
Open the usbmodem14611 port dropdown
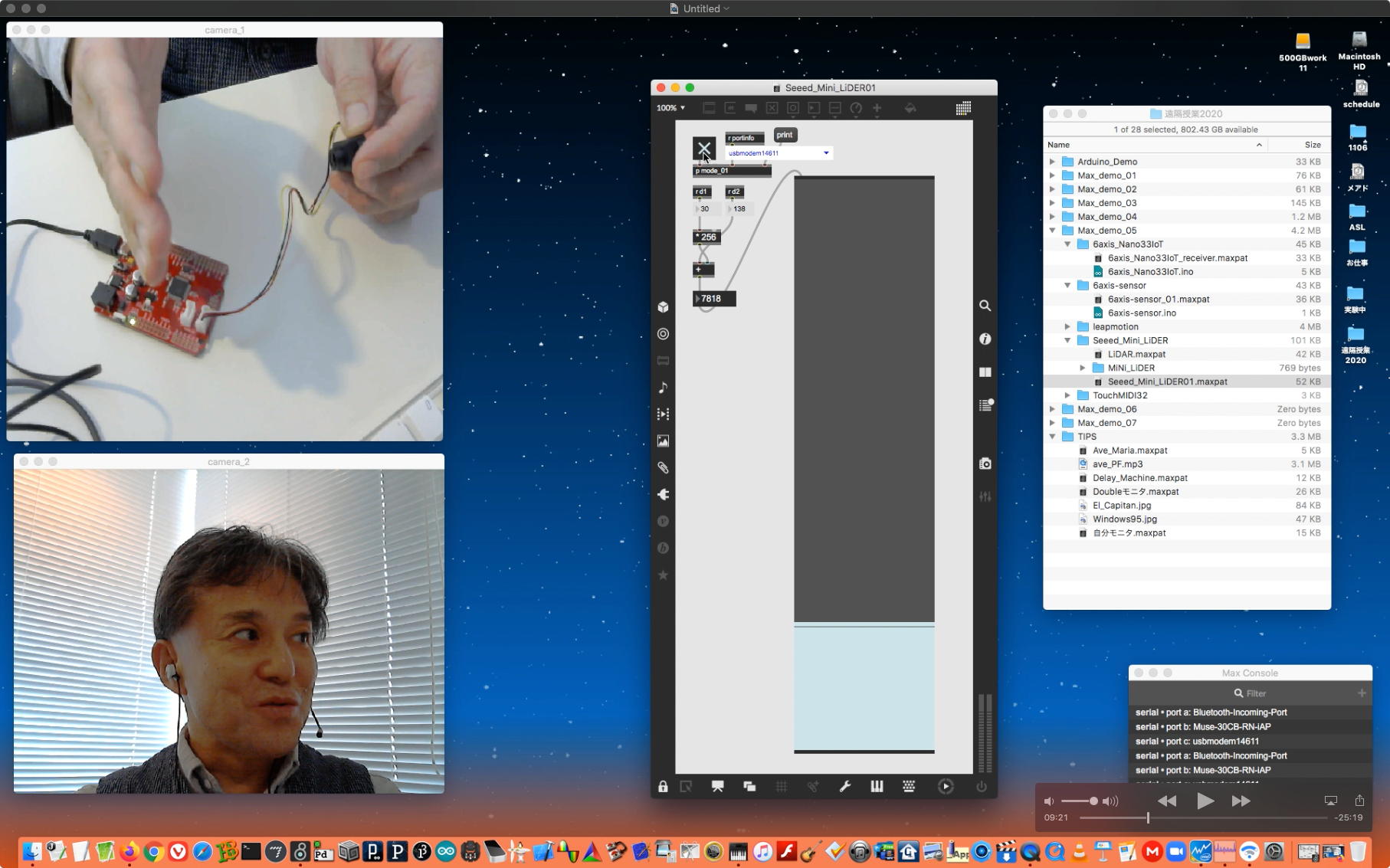(x=779, y=153)
